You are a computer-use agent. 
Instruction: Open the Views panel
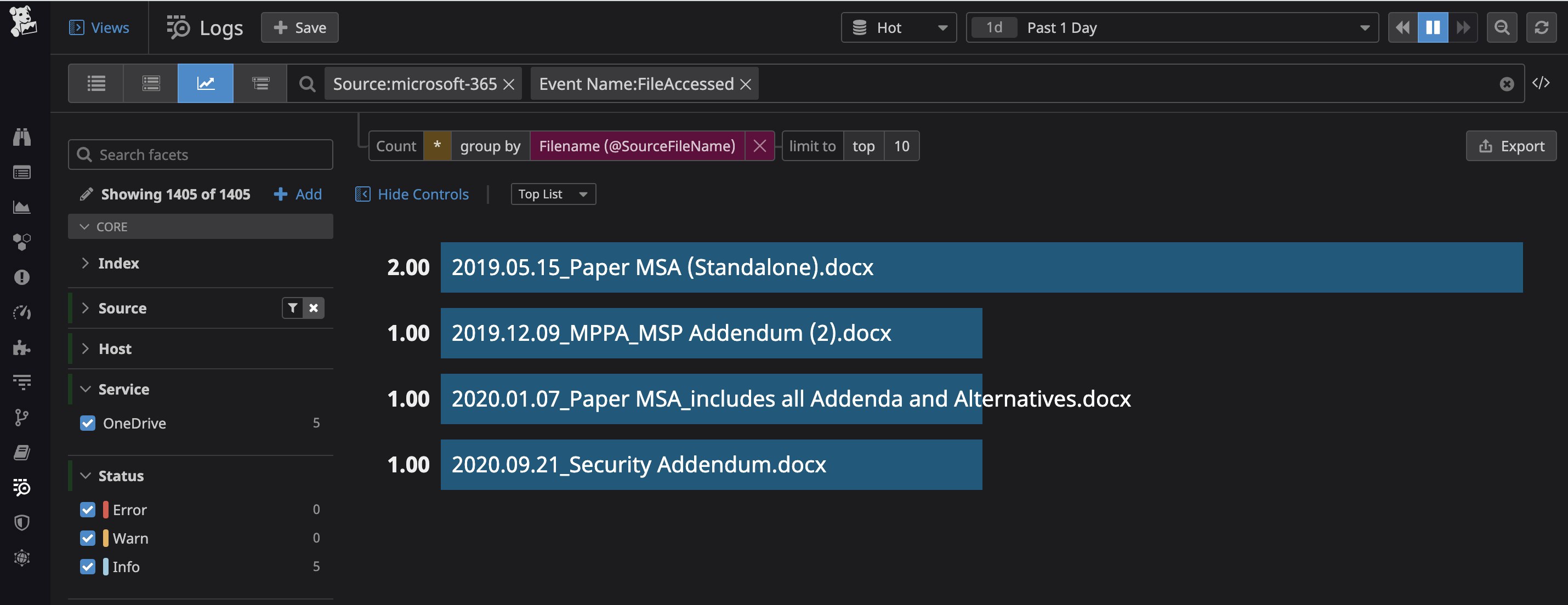99,27
